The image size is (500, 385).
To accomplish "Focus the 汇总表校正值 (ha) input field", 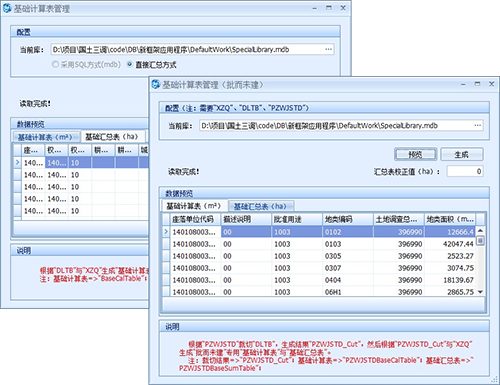I will 465,171.
